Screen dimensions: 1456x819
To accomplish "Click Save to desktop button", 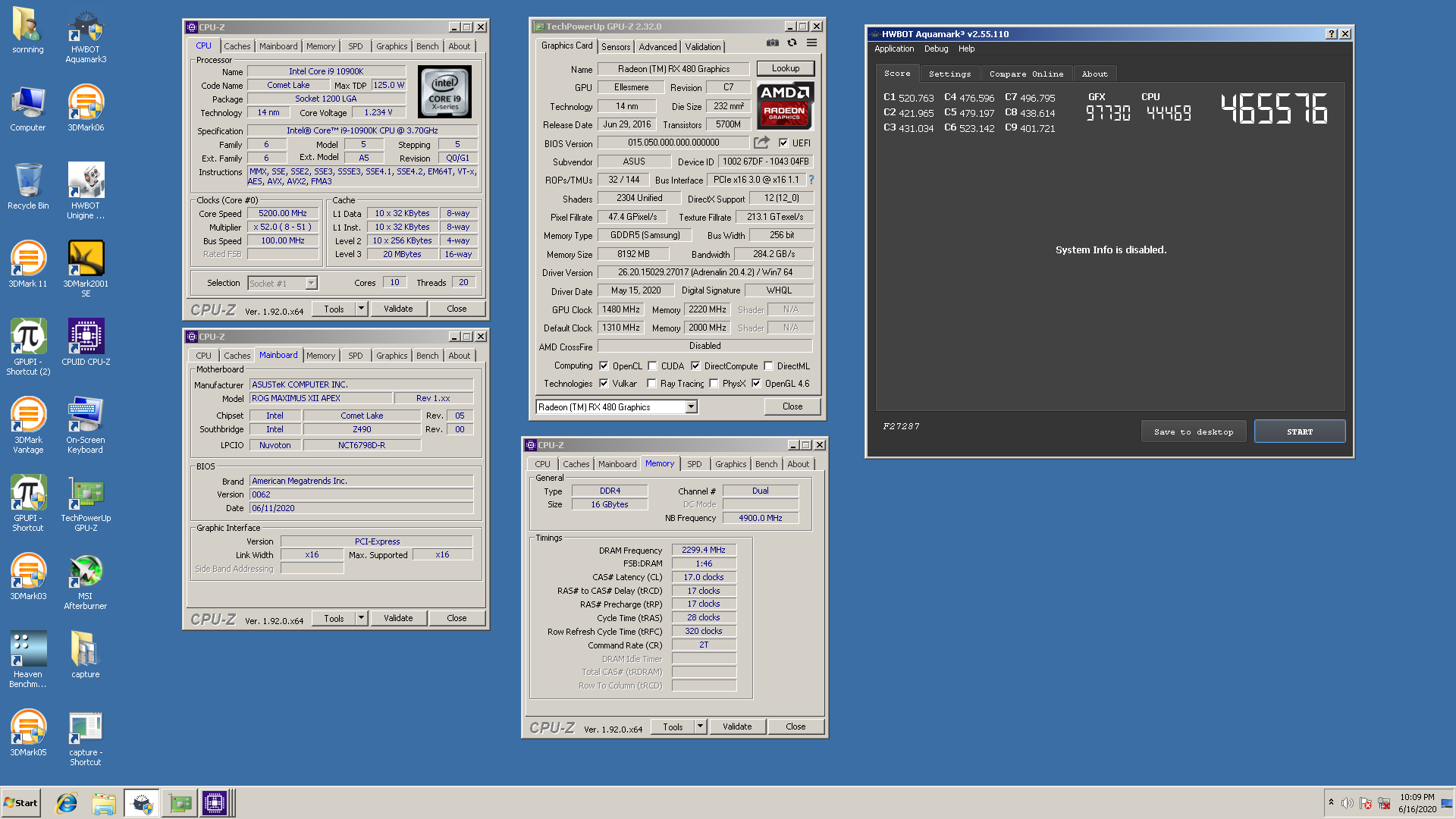I will pyautogui.click(x=1194, y=431).
